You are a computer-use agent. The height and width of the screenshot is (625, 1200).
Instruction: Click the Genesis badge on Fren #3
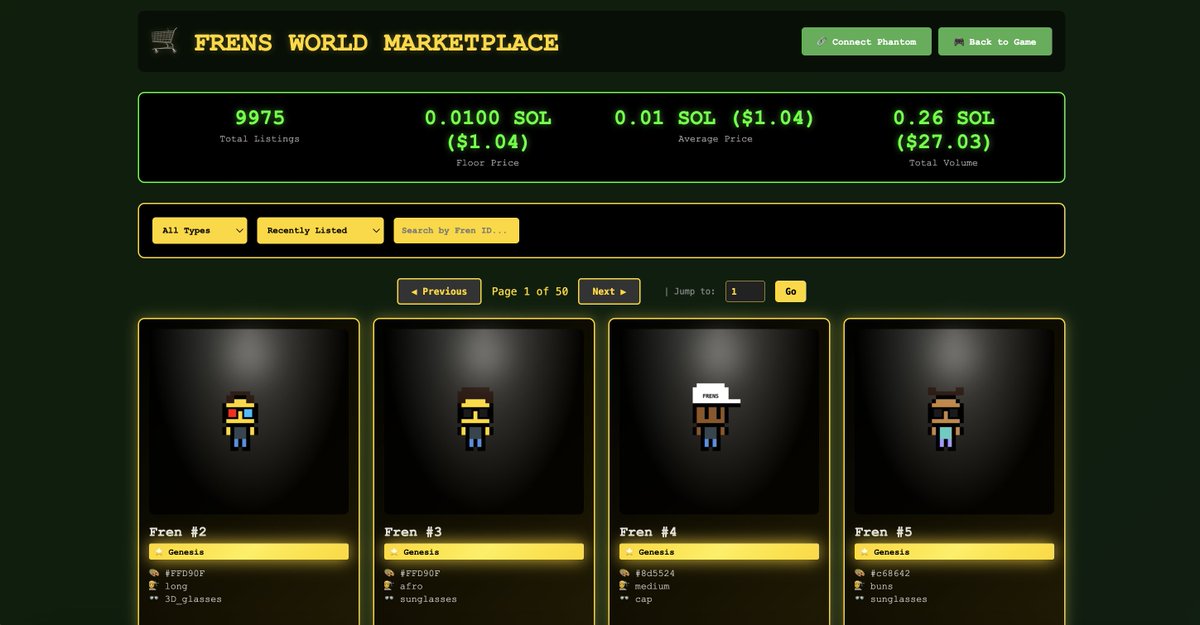coord(484,552)
